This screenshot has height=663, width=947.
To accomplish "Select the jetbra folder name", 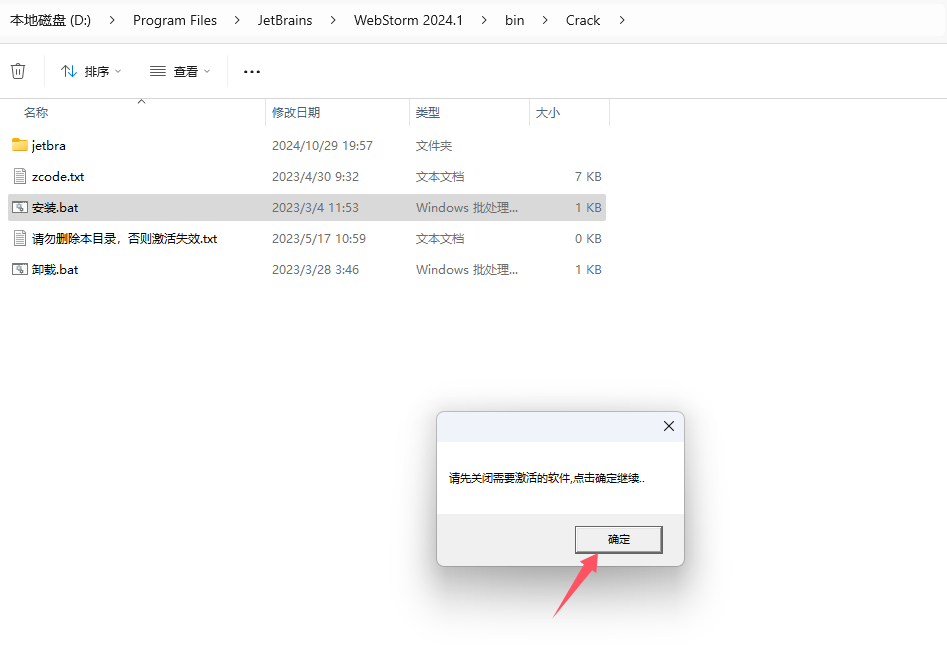I will [x=48, y=146].
